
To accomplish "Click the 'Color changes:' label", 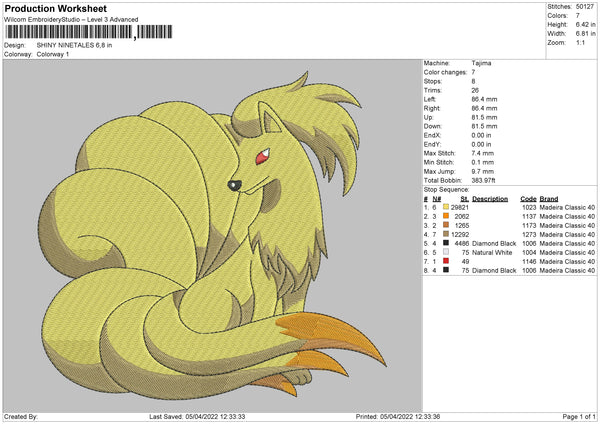I will (x=445, y=72).
